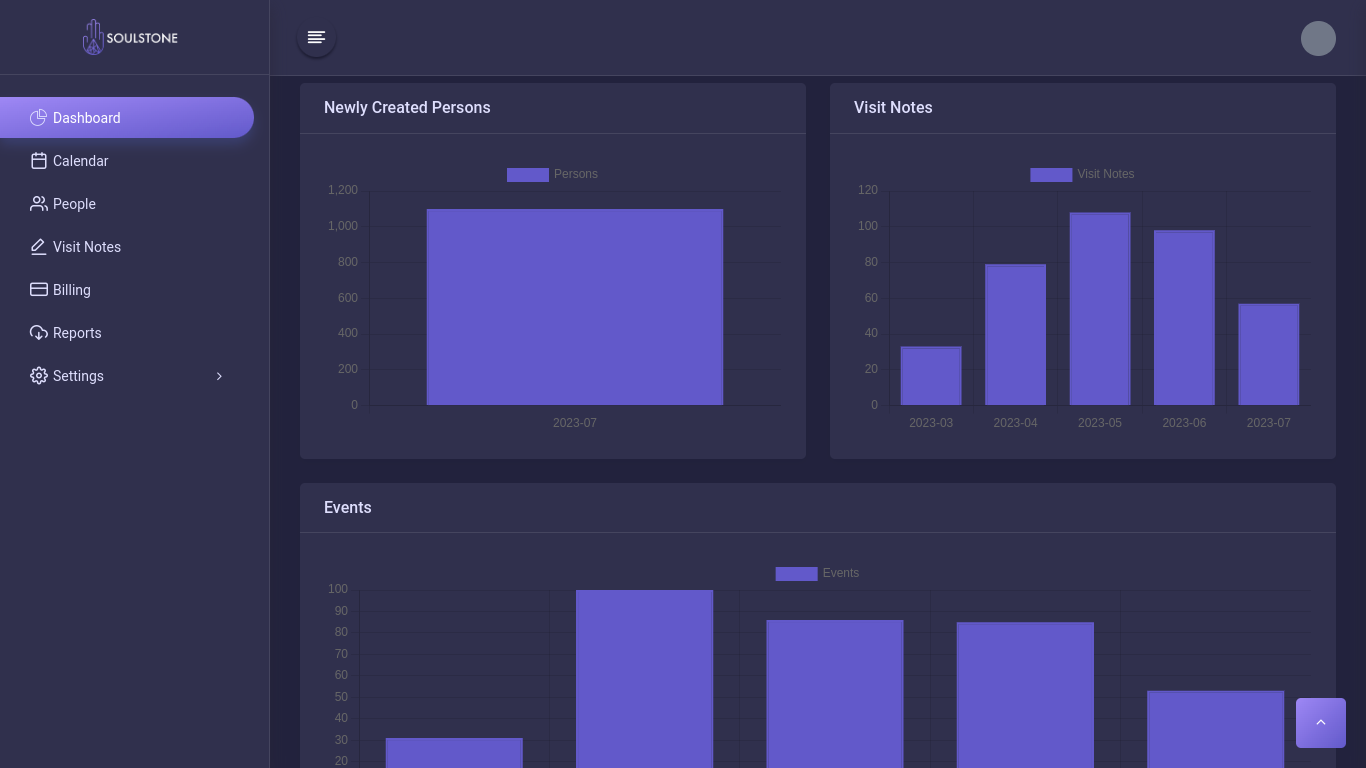Click the scroll-to-top button
This screenshot has height=768, width=1366.
(x=1320, y=722)
